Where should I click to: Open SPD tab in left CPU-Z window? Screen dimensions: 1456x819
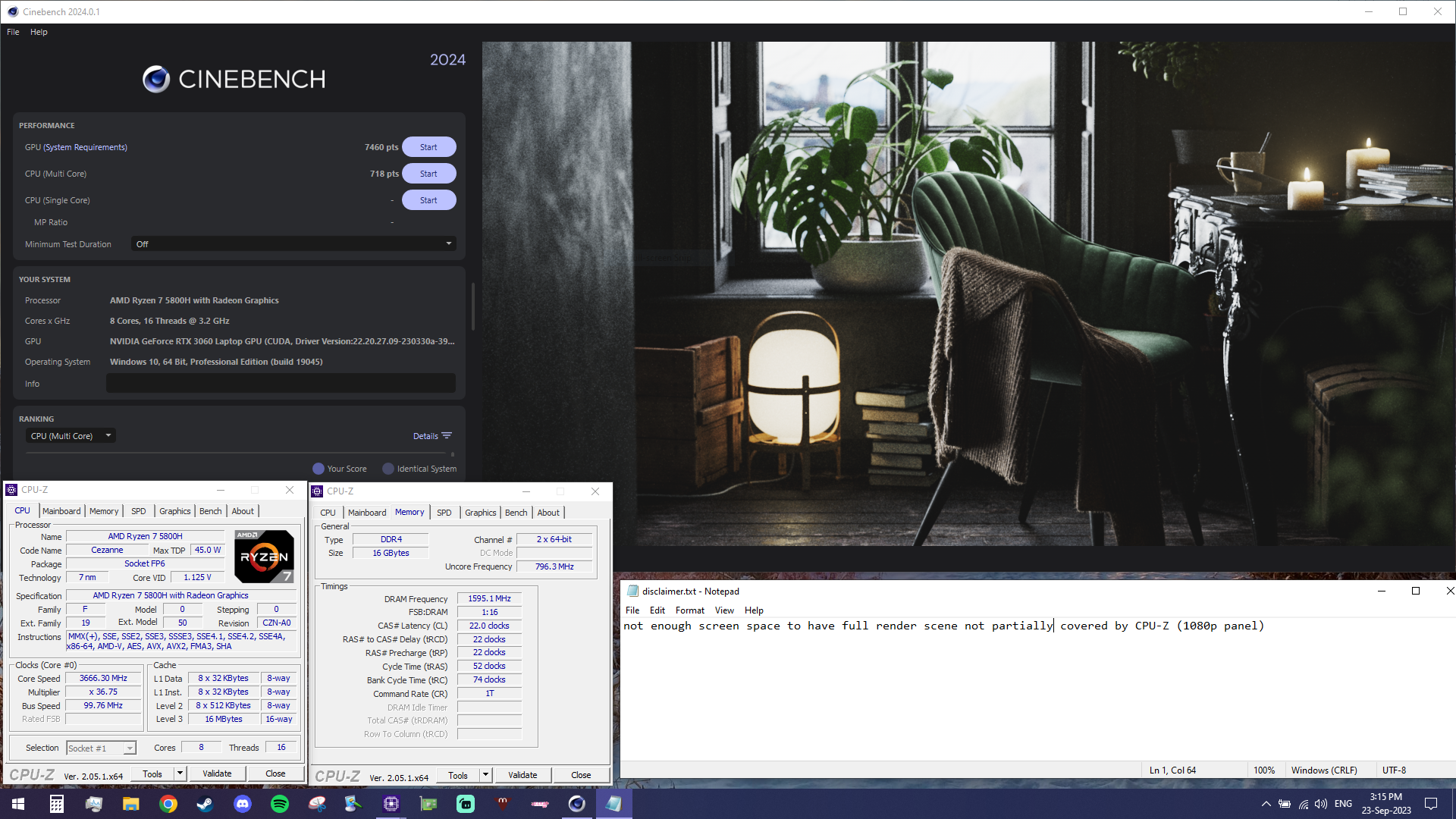click(x=139, y=511)
